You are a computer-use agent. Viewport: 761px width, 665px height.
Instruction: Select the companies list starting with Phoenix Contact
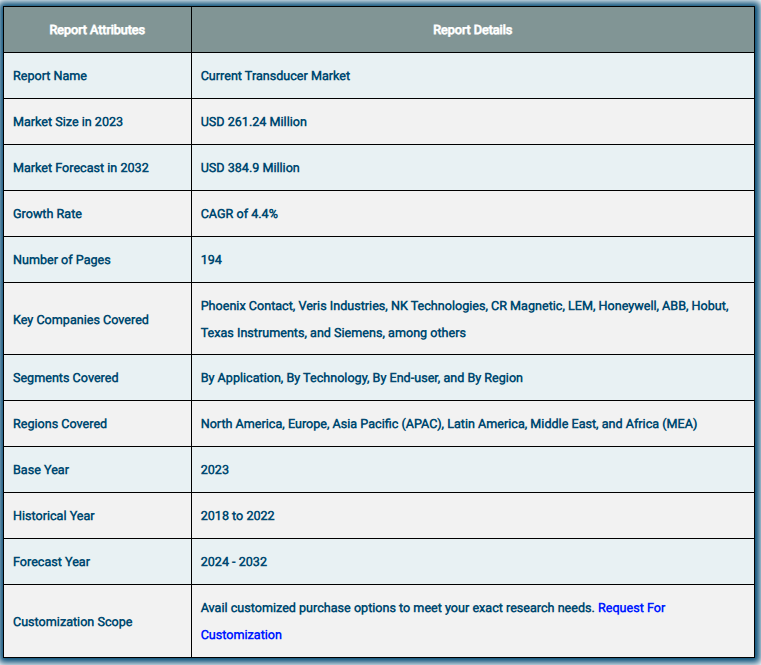[464, 319]
